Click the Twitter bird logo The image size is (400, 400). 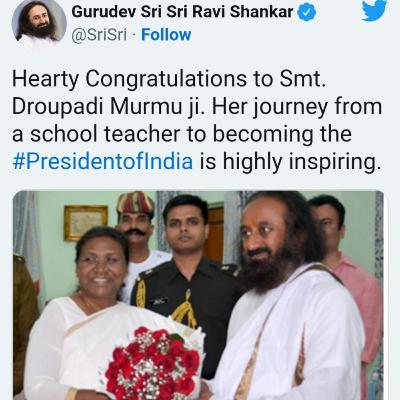pyautogui.click(x=374, y=10)
